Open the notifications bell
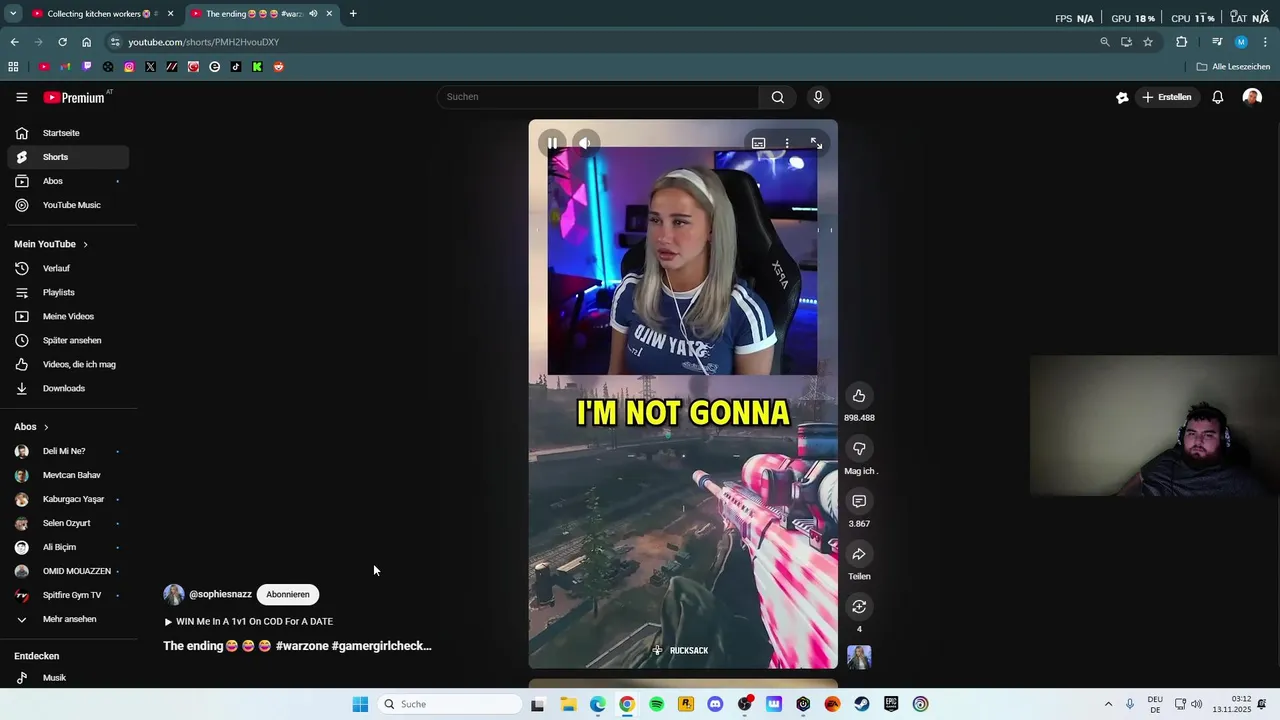Screen dimensions: 1280x720 [x=1217, y=97]
